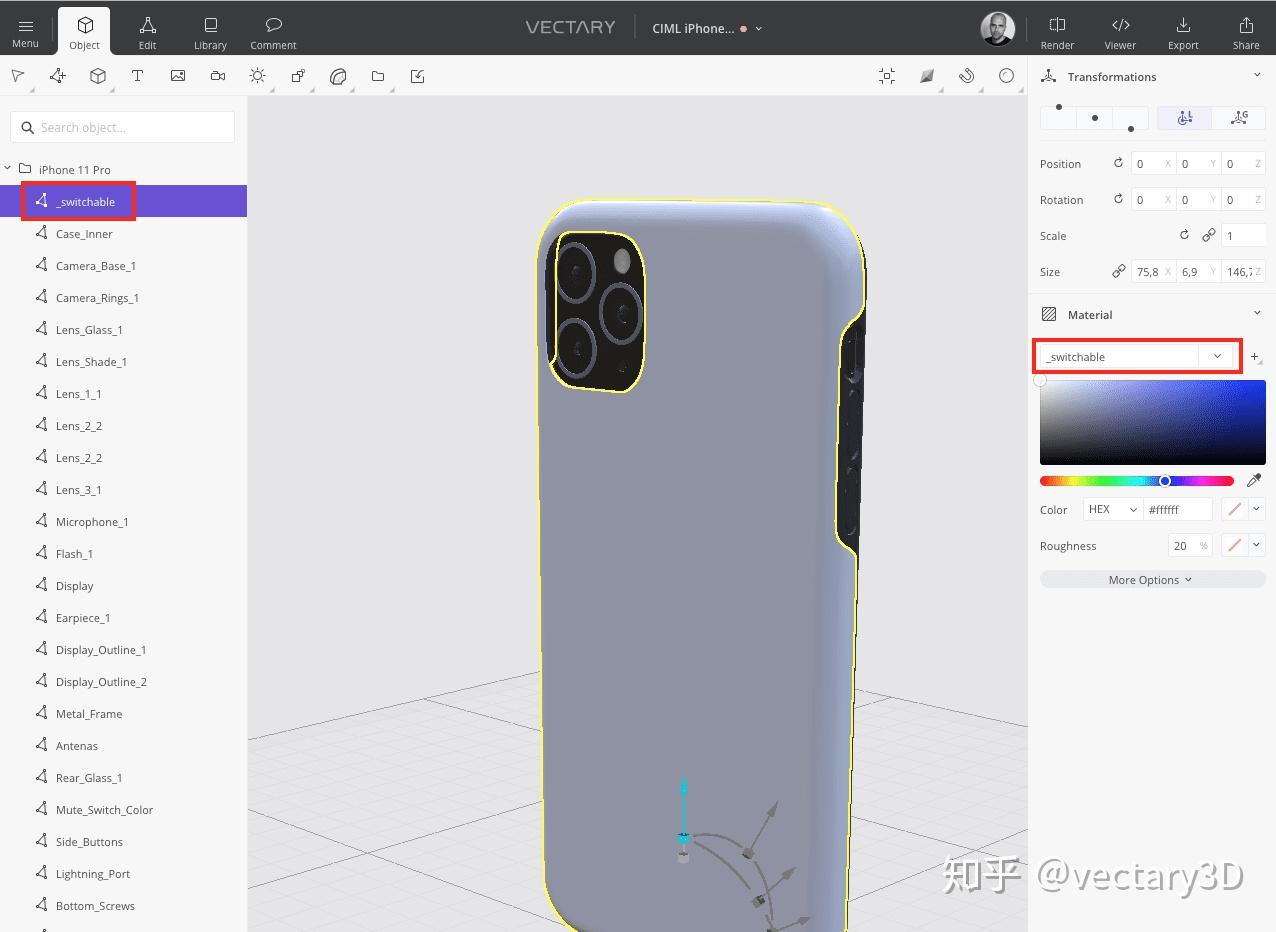
Task: Click the Render button
Action: (x=1057, y=29)
